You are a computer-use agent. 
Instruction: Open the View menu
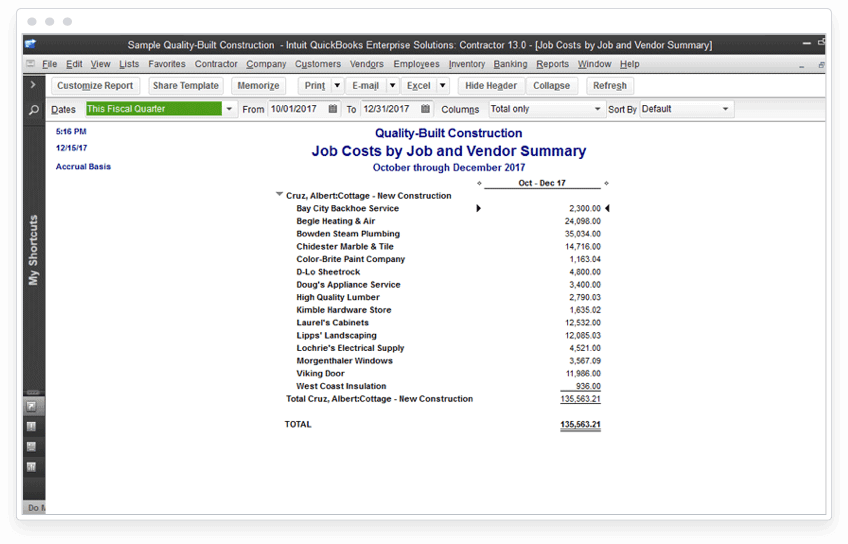(100, 64)
